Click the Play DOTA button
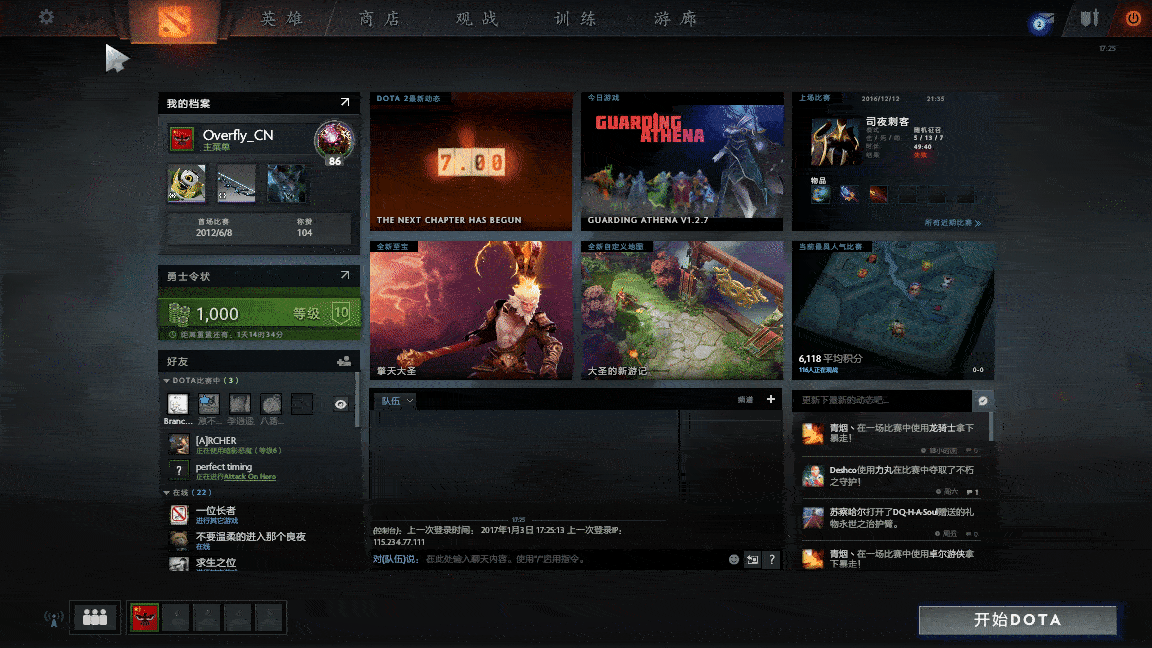The image size is (1152, 648). click(1018, 620)
